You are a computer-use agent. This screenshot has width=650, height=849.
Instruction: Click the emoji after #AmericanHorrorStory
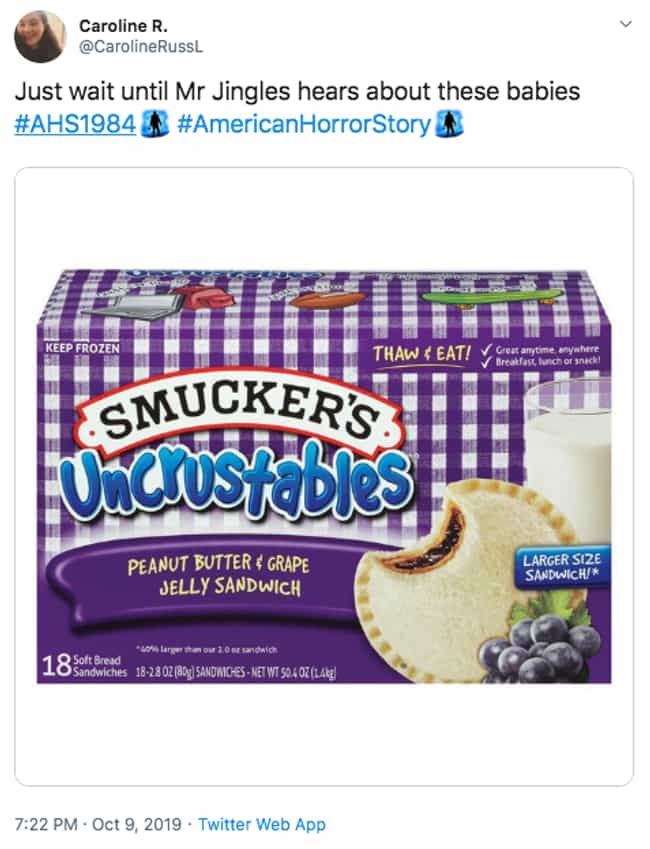click(450, 123)
